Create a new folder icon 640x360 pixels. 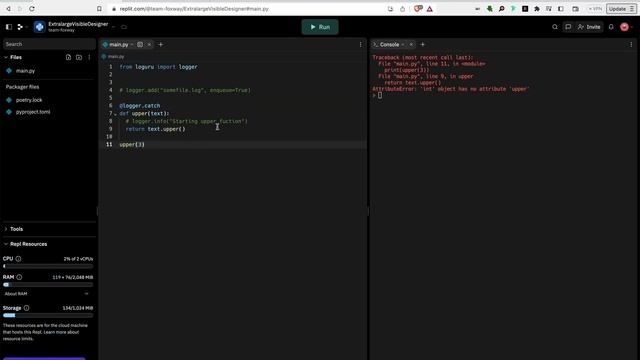79,57
